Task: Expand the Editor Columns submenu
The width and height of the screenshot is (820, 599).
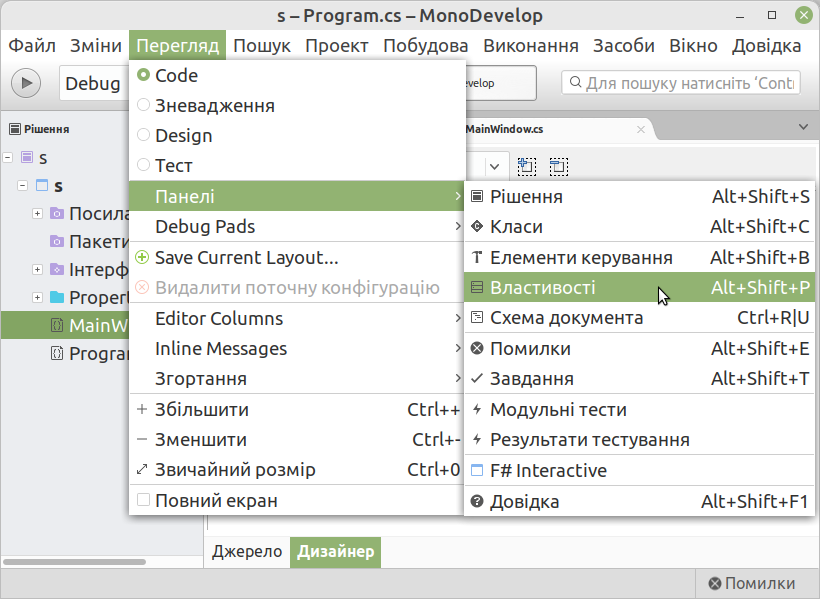Action: click(x=297, y=318)
